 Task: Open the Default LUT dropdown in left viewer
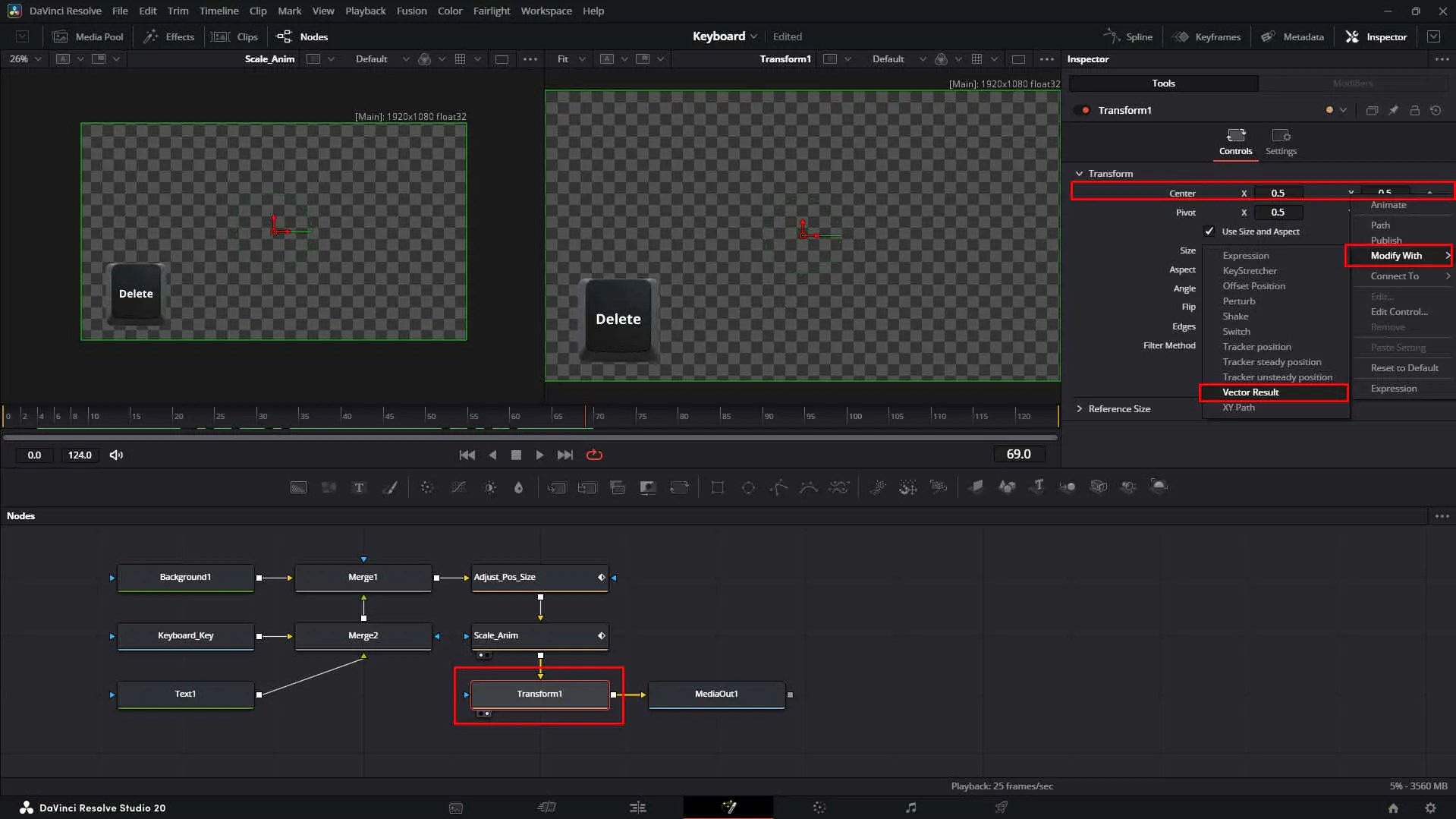382,58
